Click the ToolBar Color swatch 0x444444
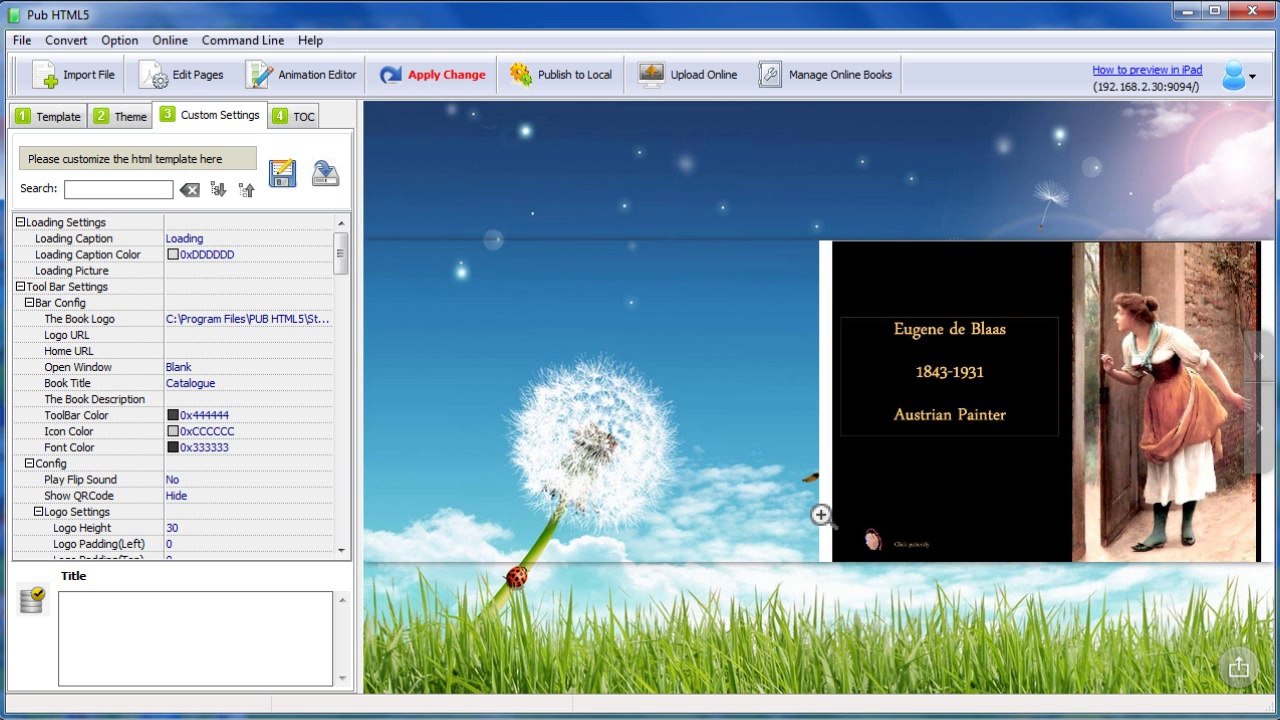The image size is (1280, 720). tap(173, 415)
